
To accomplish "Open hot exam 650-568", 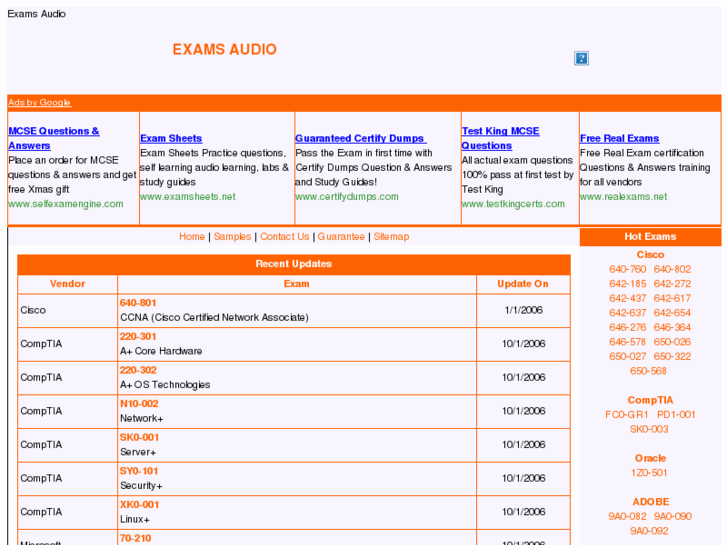I will pyautogui.click(x=648, y=371).
